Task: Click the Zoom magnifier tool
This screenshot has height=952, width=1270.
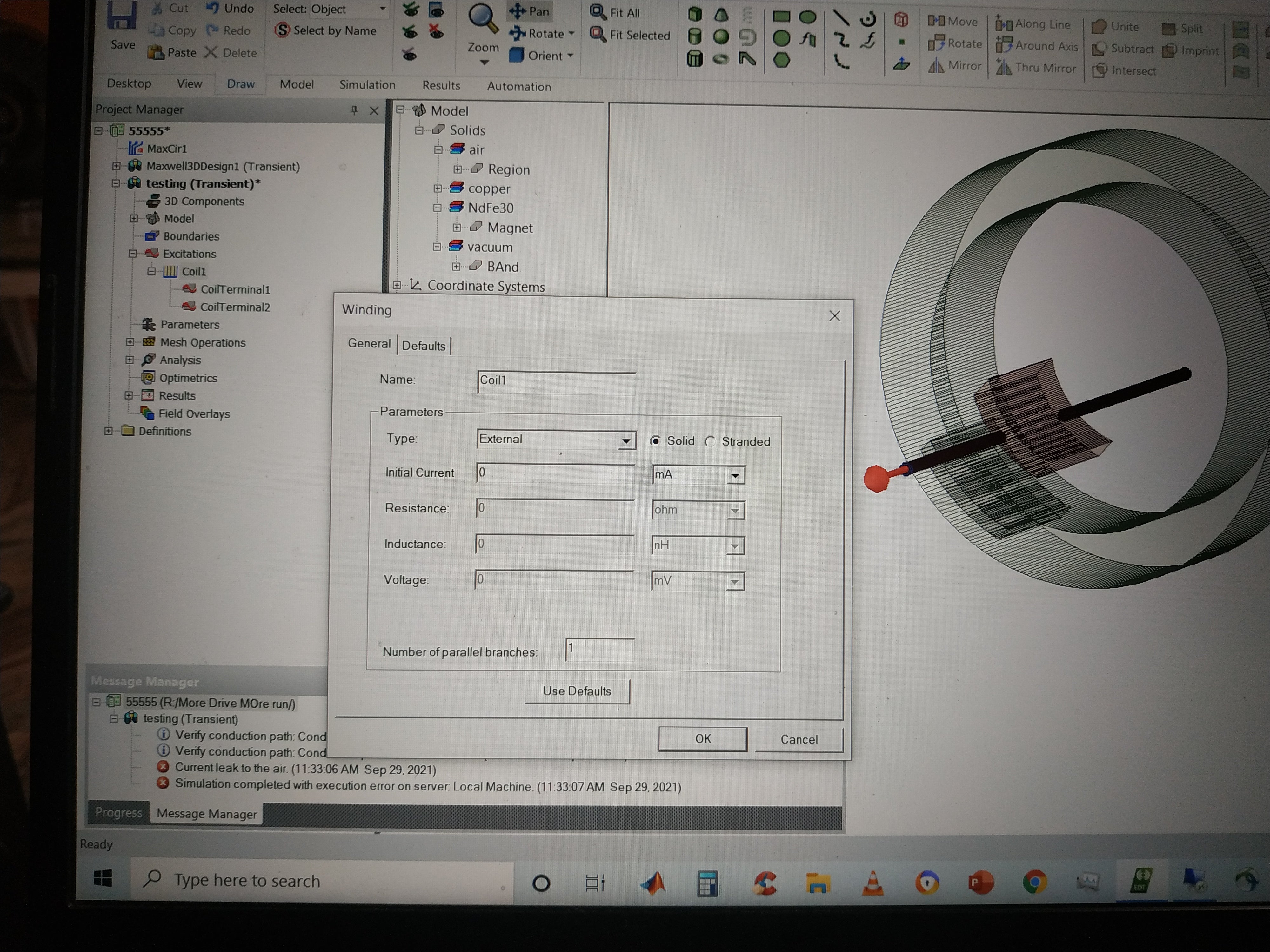Action: tap(482, 19)
